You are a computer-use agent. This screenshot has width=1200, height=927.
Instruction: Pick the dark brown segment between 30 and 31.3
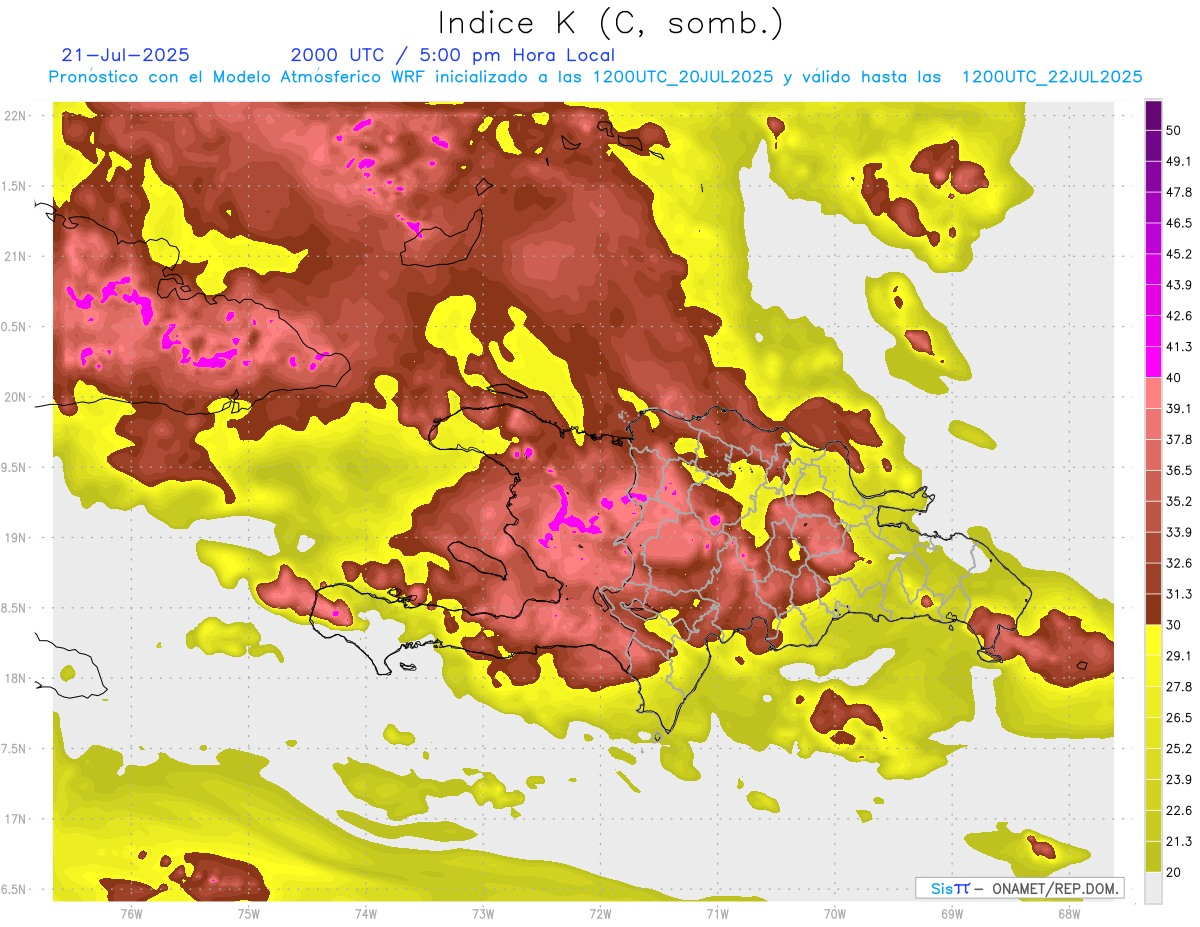pos(1153,609)
